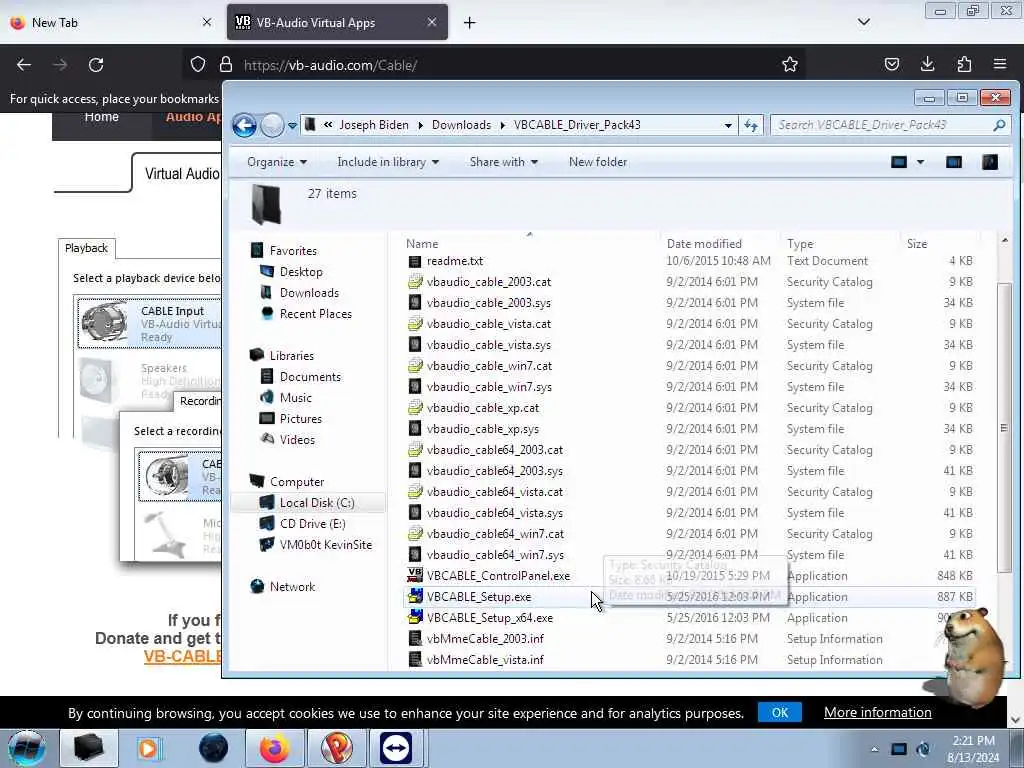Click Downloads in the address breadcrumb
This screenshot has height=768, width=1024.
tap(461, 125)
